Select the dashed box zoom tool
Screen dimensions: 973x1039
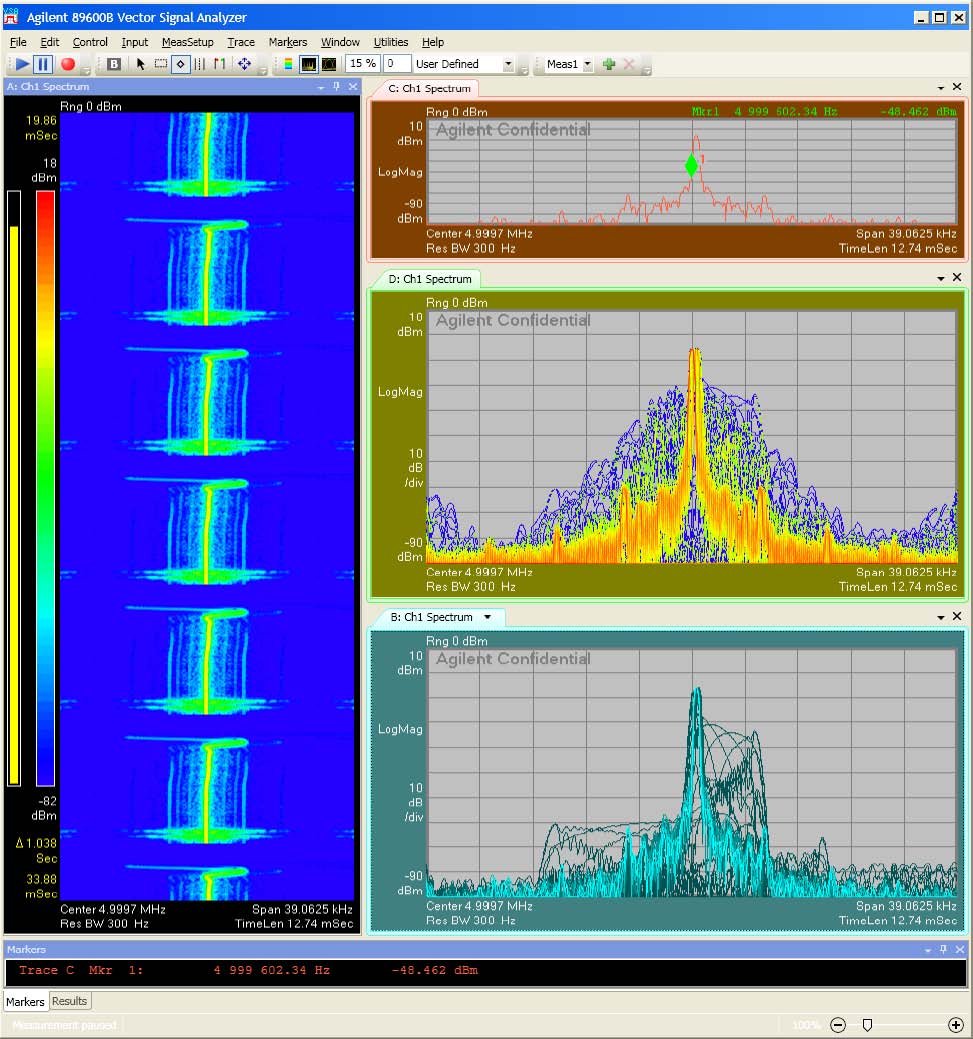point(160,64)
